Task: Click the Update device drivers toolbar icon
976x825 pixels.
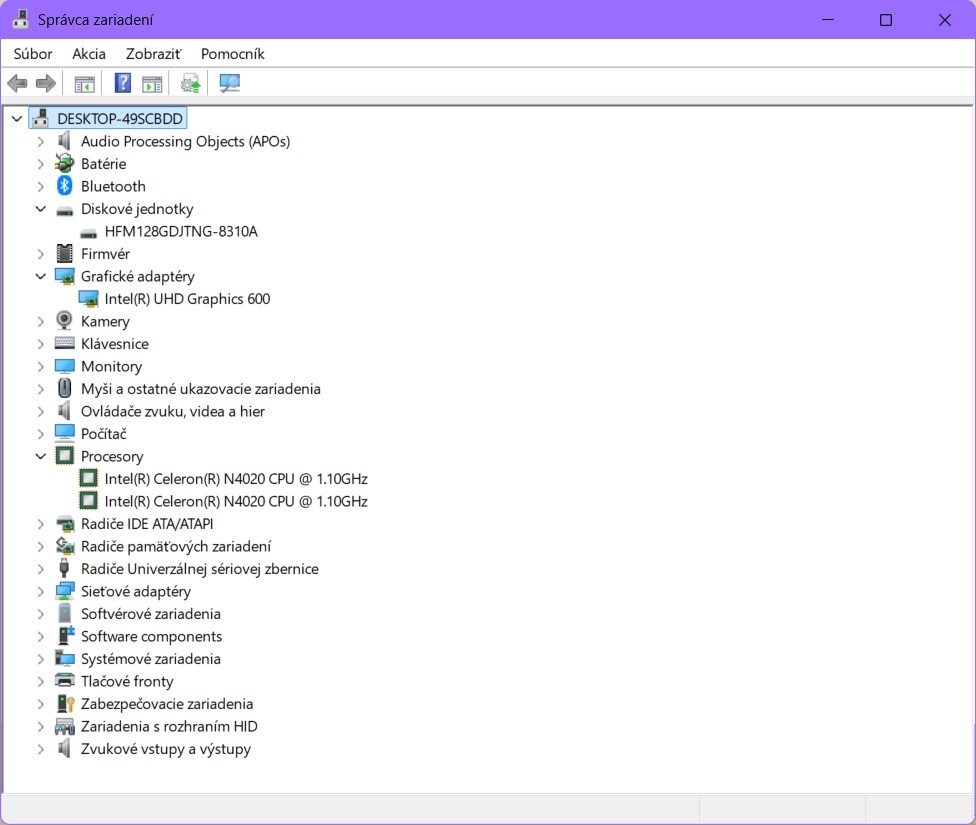Action: [x=190, y=83]
